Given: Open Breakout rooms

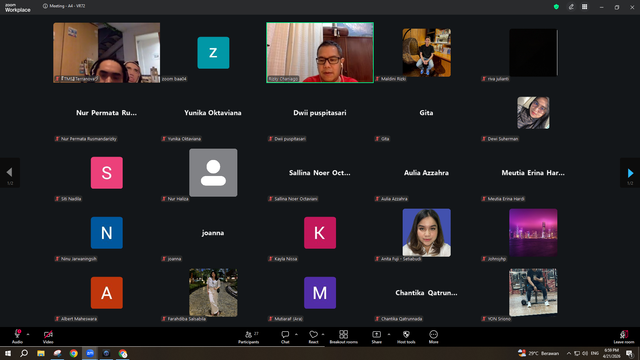Looking at the screenshot, I should 343,337.
